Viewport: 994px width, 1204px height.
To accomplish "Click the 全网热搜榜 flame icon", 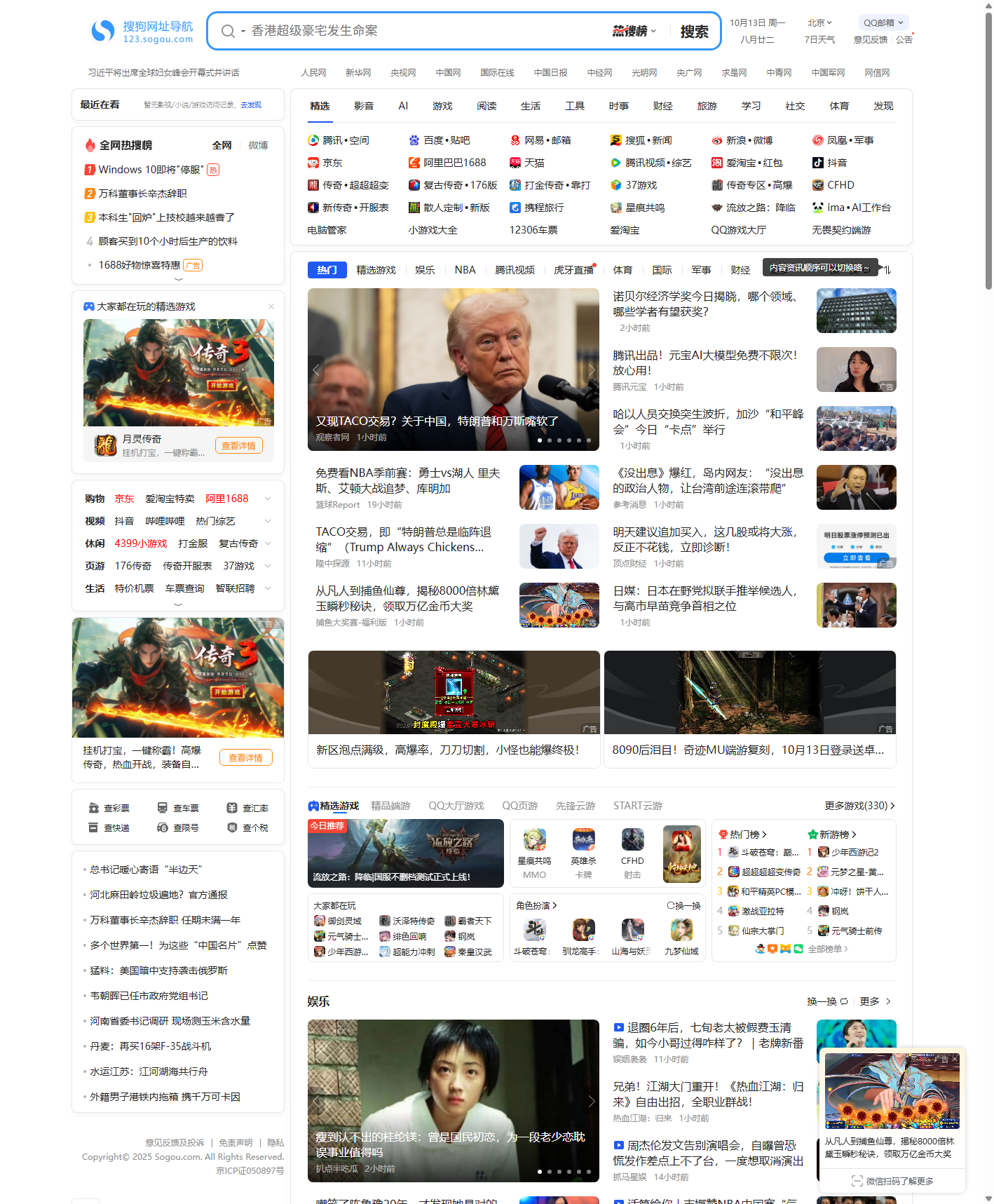I will point(90,145).
